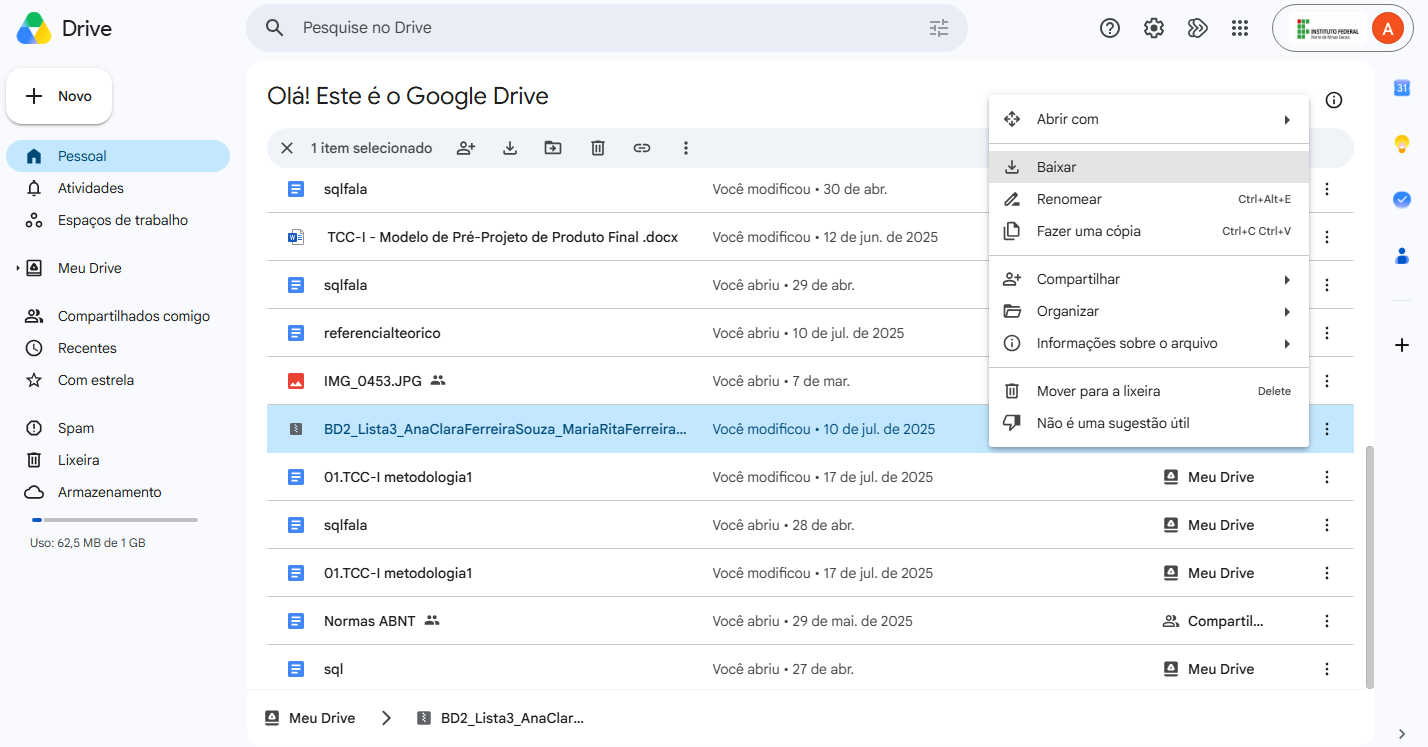The image size is (1428, 747).
Task: Open Google Tasks side panel icon
Action: [1402, 200]
